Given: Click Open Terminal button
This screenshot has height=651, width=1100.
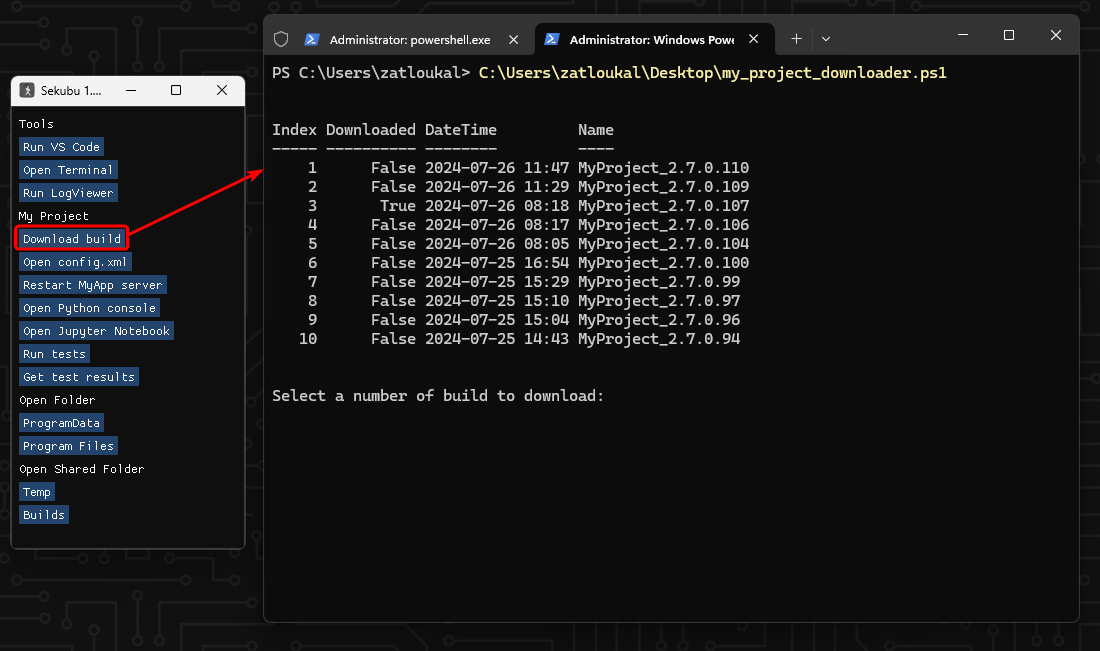Looking at the screenshot, I should point(68,170).
